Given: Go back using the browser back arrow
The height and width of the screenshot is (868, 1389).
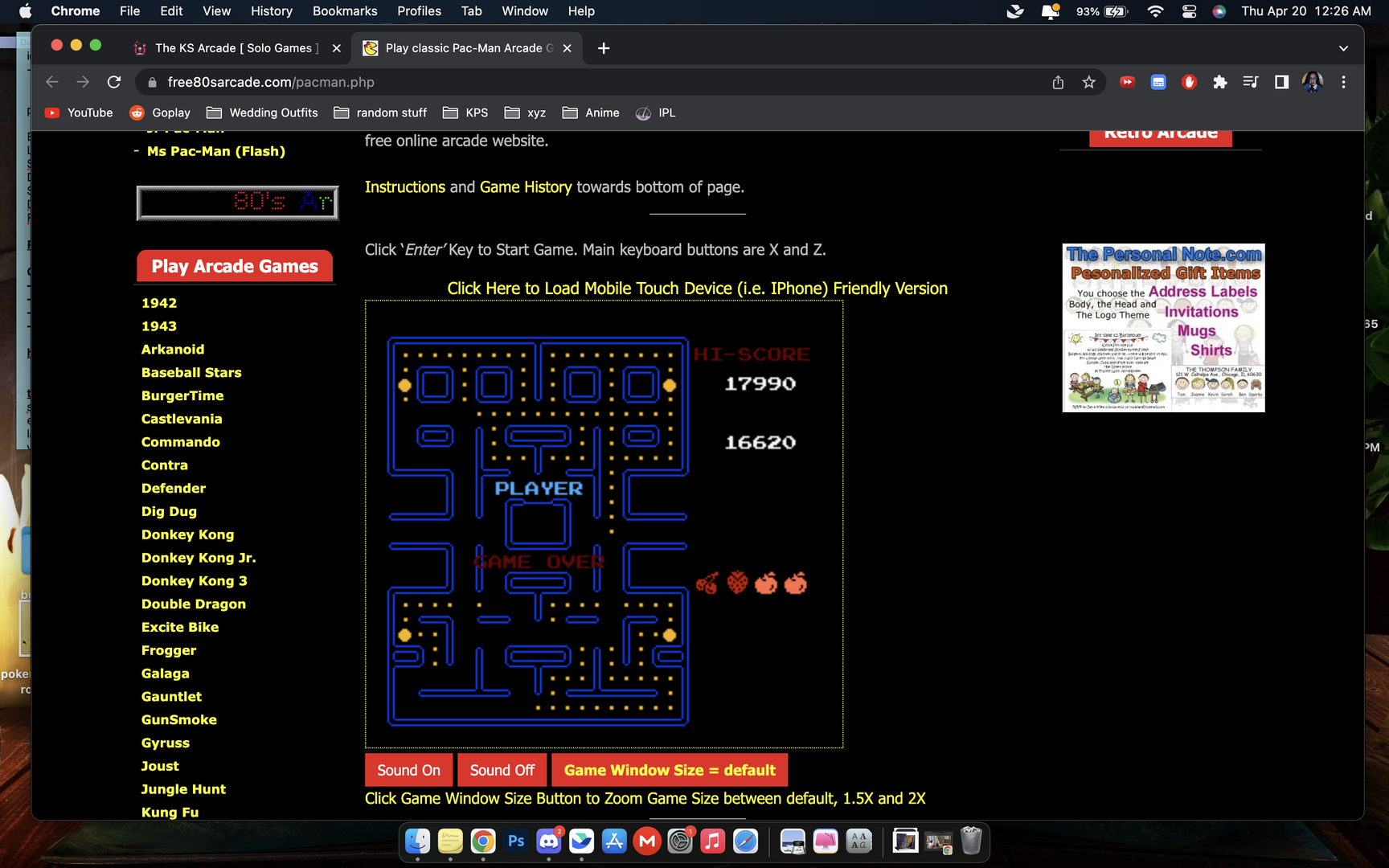Looking at the screenshot, I should [x=52, y=82].
